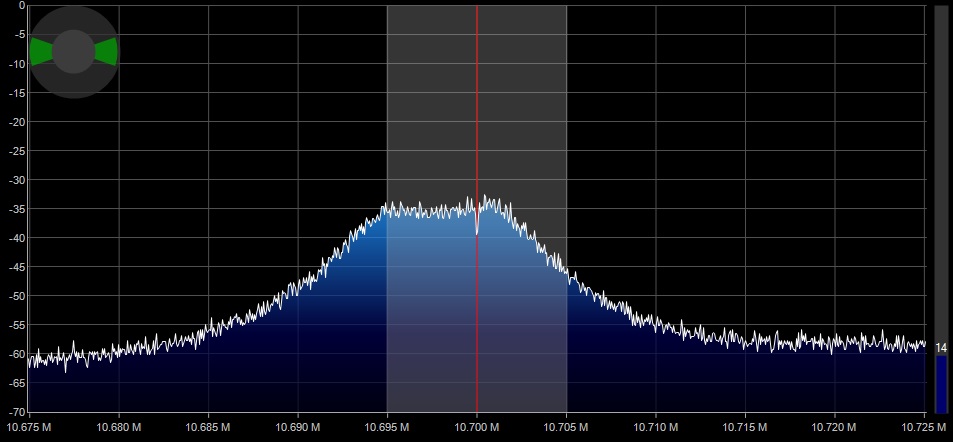This screenshot has height=442, width=953.
Task: Click the -5 dB scale label
Action: (19, 35)
